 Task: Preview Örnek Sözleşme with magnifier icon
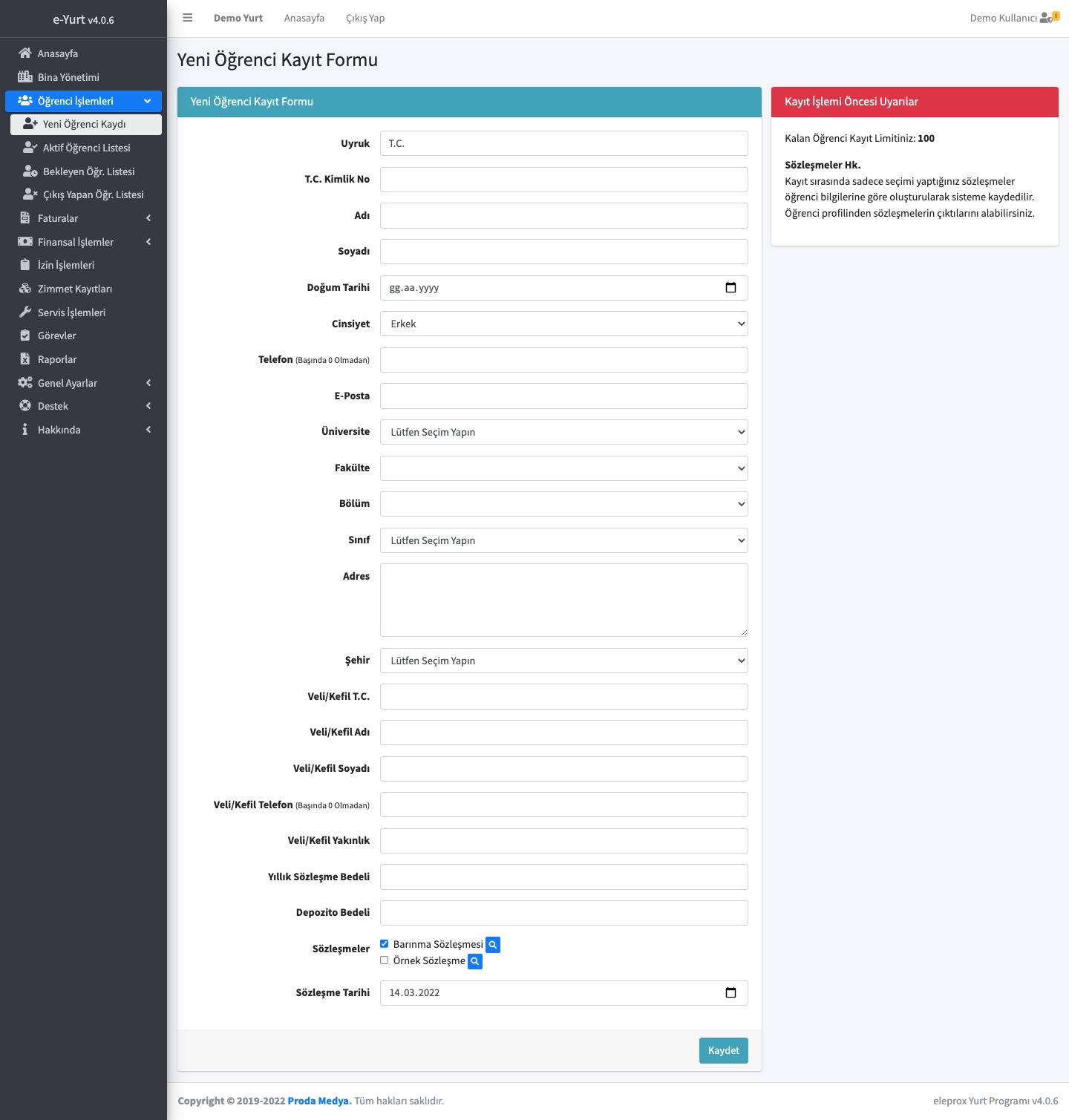tap(475, 961)
